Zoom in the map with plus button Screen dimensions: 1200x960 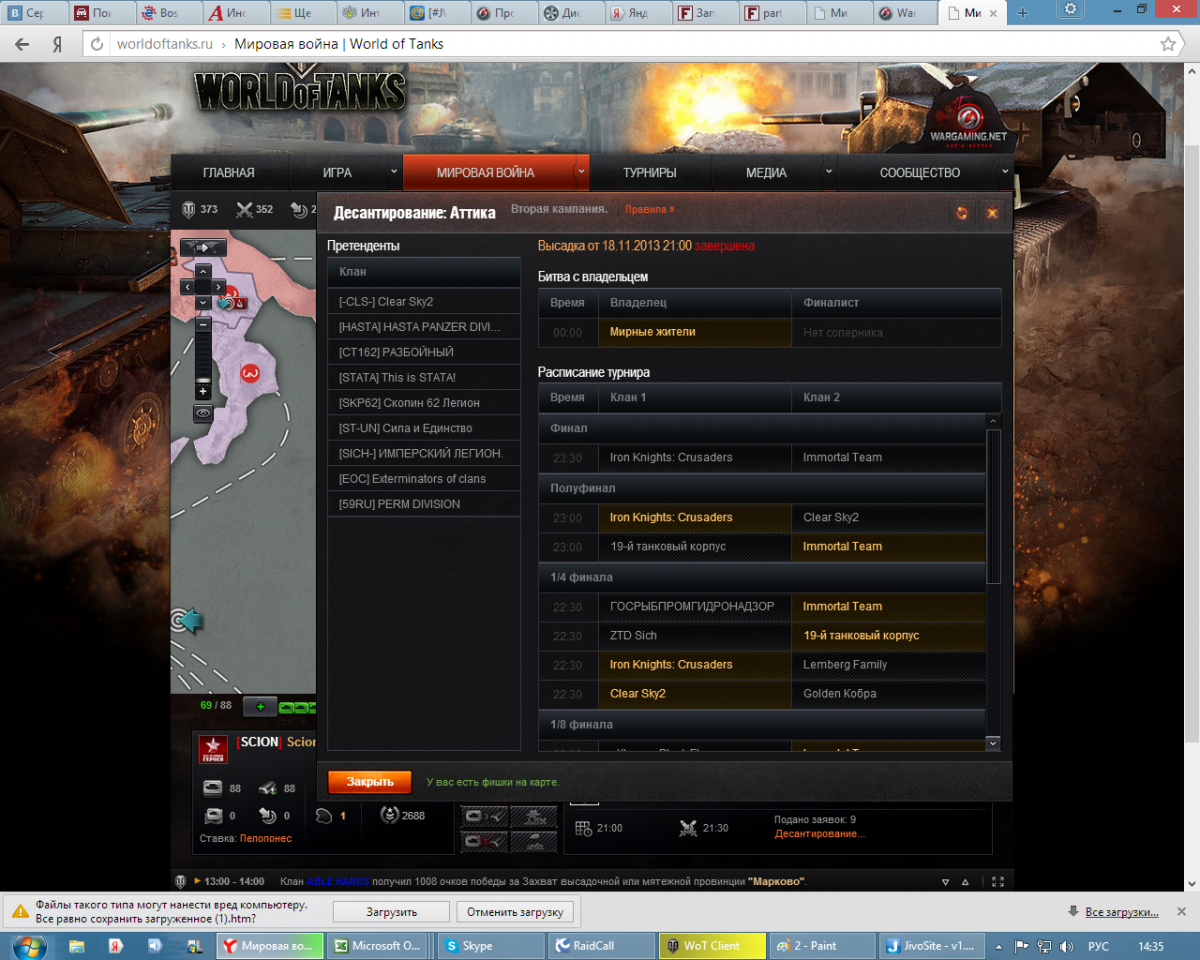(203, 393)
